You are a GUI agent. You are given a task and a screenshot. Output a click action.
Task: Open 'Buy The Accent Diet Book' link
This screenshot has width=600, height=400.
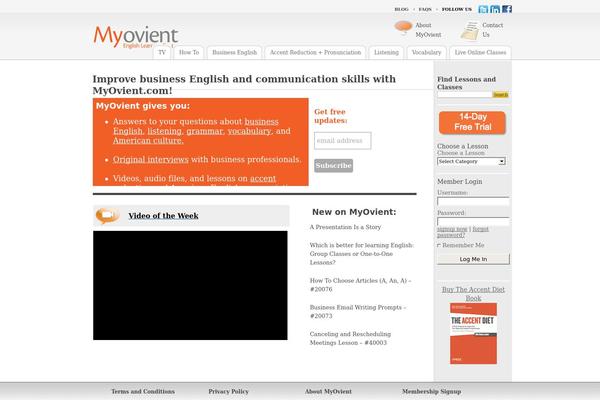click(x=473, y=294)
